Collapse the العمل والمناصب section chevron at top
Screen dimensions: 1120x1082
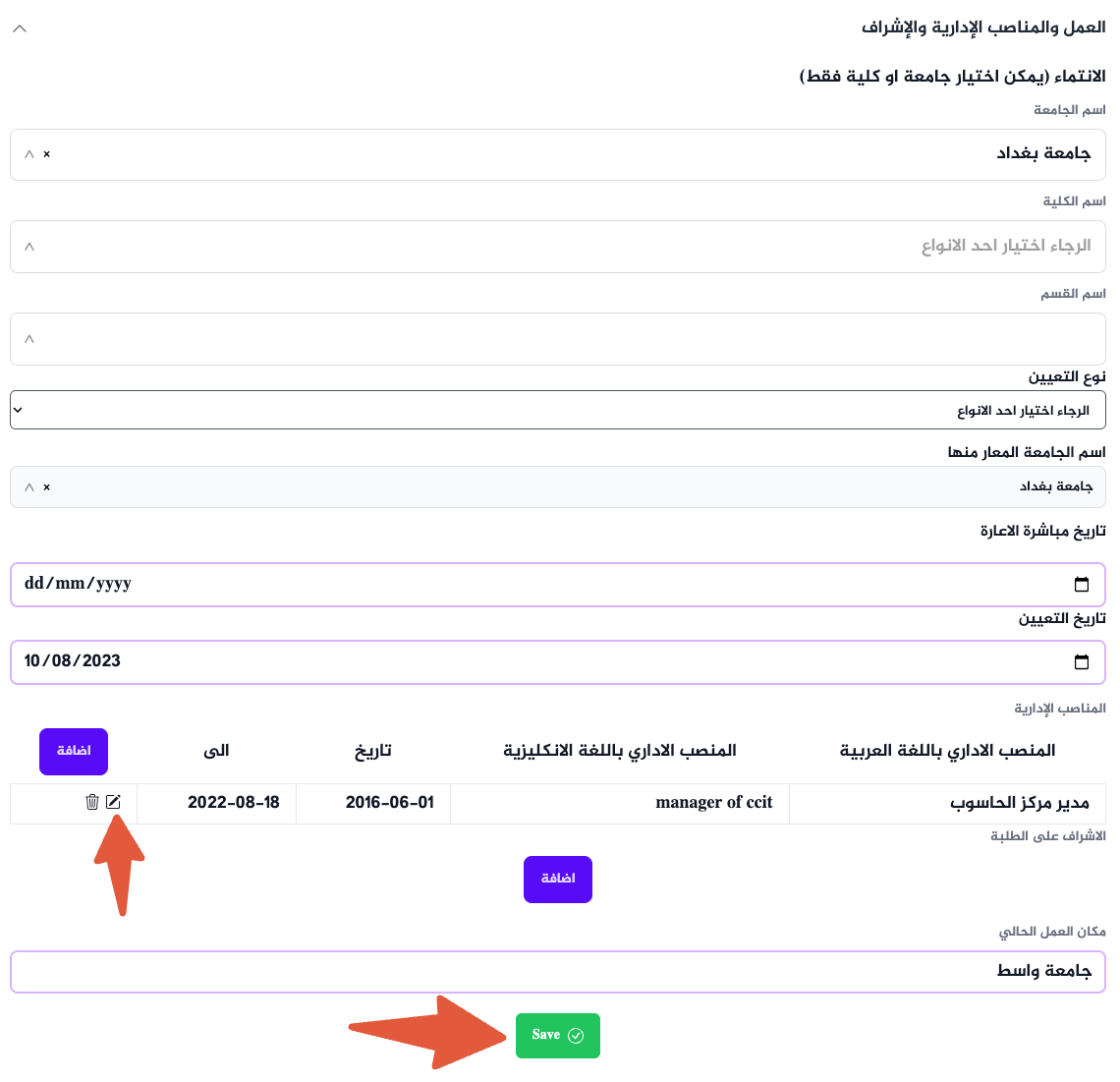click(x=20, y=28)
